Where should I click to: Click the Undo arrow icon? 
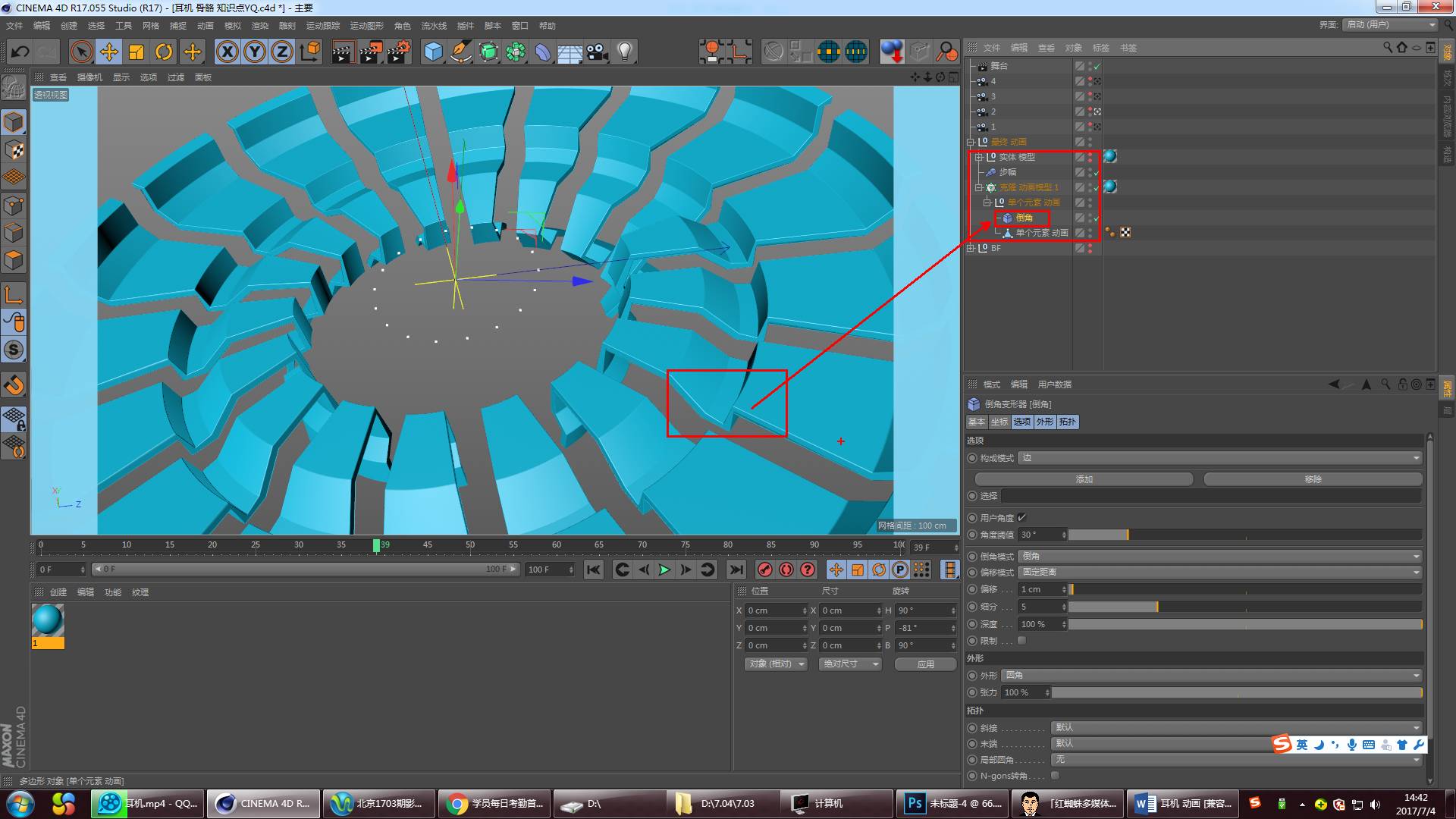coord(20,52)
